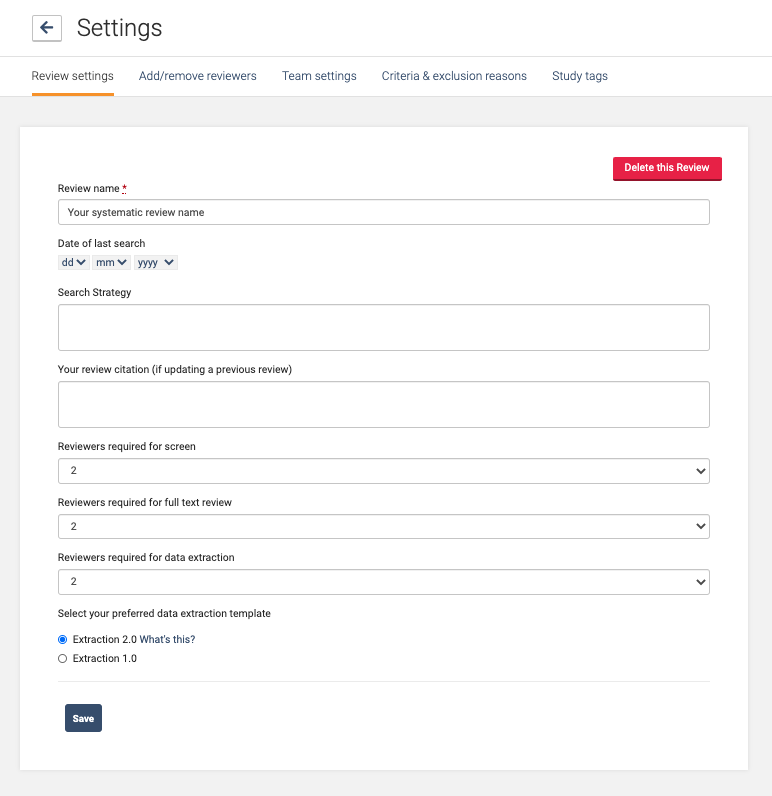
Task: Expand Reviewers required for full text review
Action: tap(384, 526)
